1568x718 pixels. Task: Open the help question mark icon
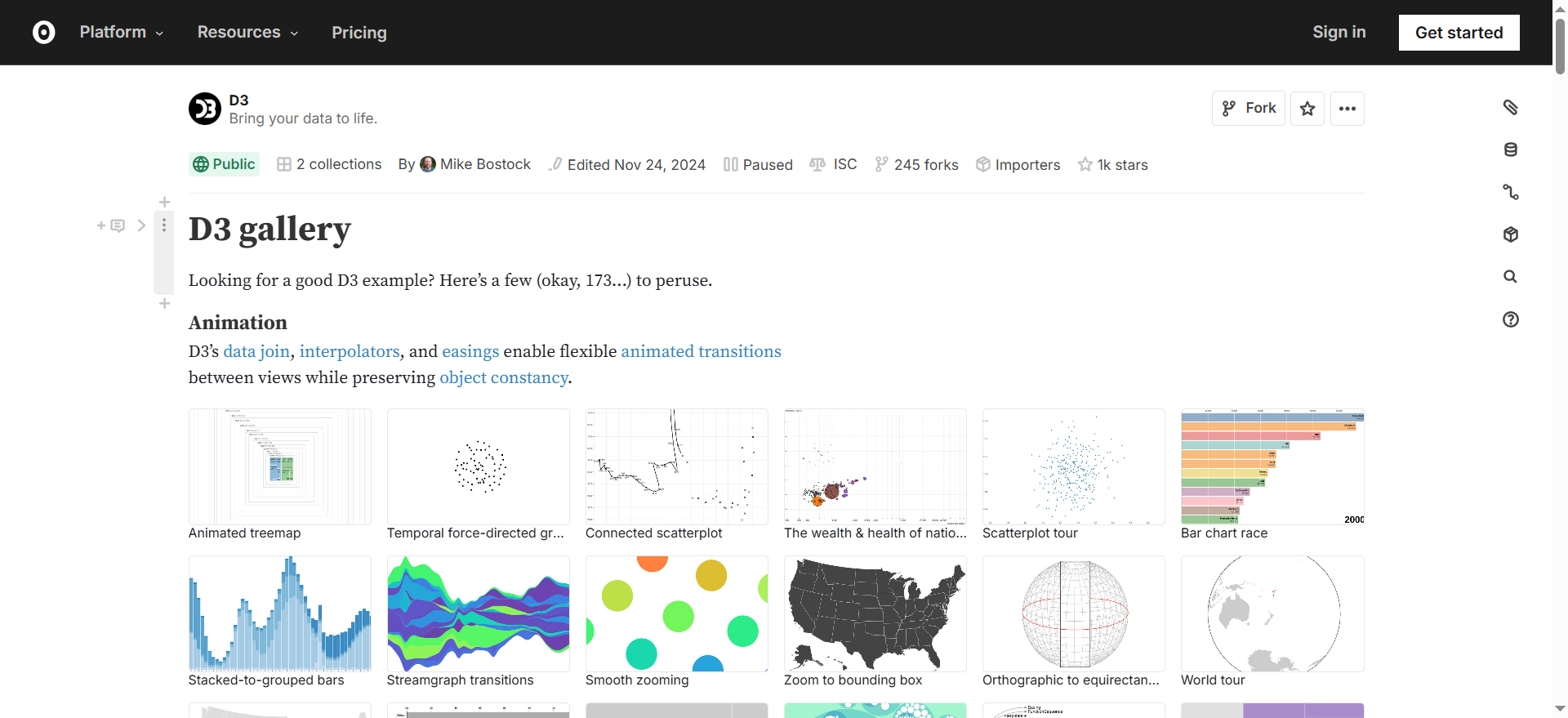click(x=1511, y=319)
